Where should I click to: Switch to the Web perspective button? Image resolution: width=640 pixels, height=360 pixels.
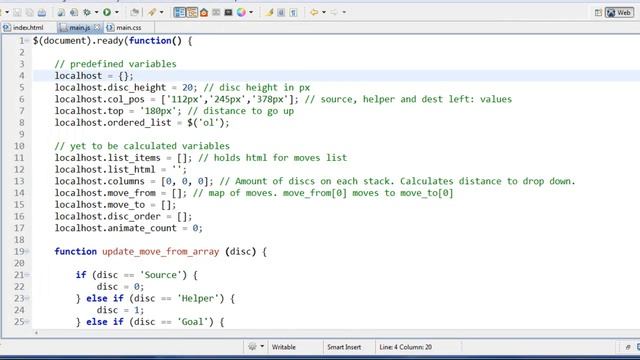(x=619, y=13)
